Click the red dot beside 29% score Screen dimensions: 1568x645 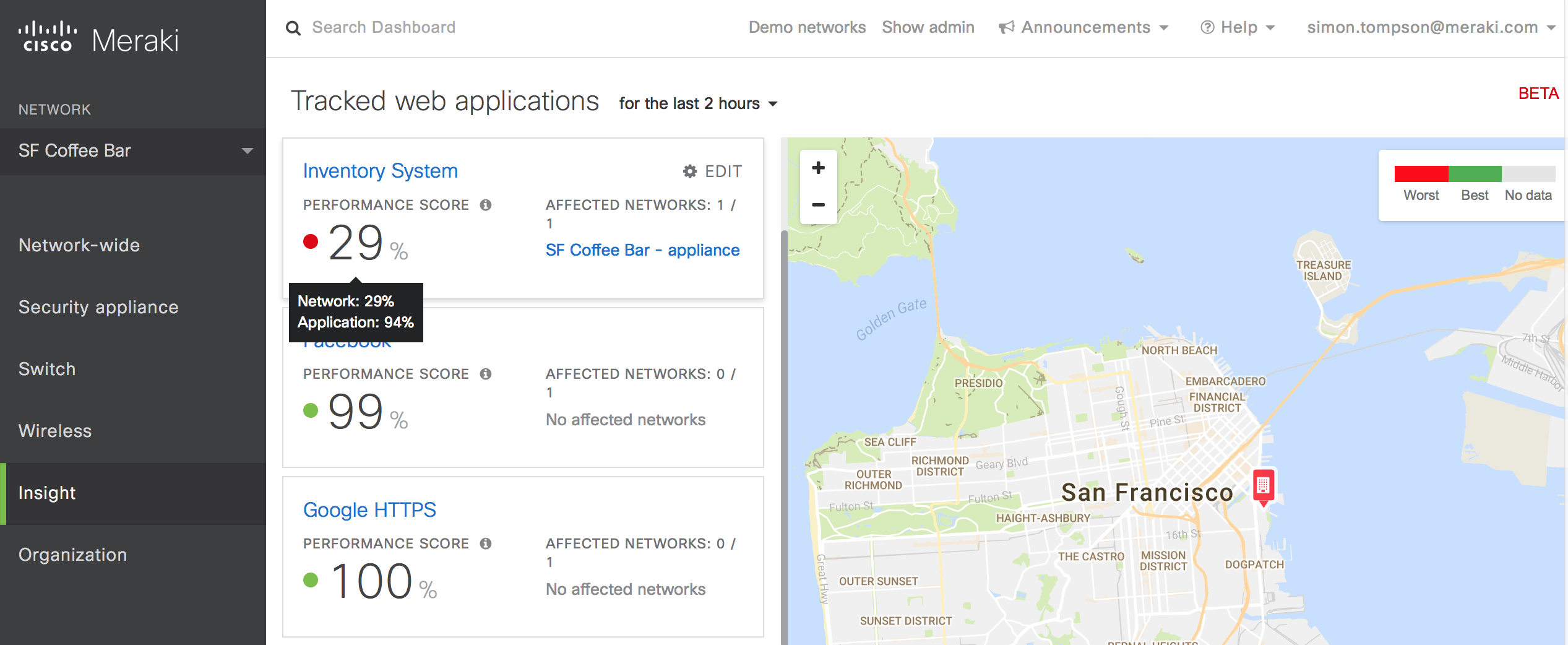[x=311, y=241]
